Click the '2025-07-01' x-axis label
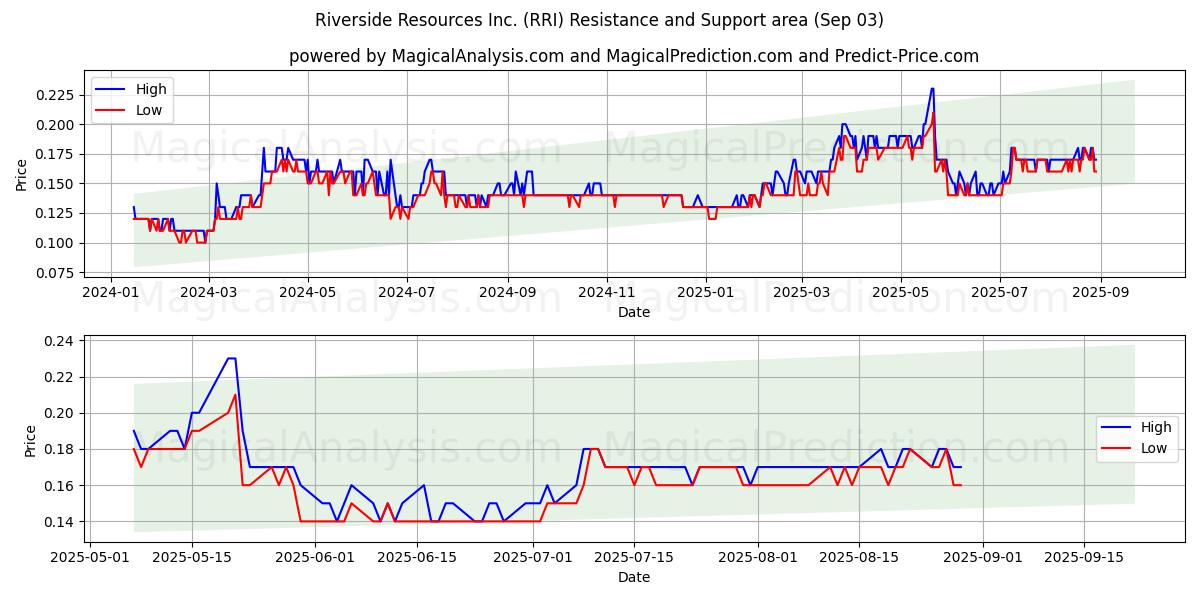The width and height of the screenshot is (1200, 600). tap(532, 557)
